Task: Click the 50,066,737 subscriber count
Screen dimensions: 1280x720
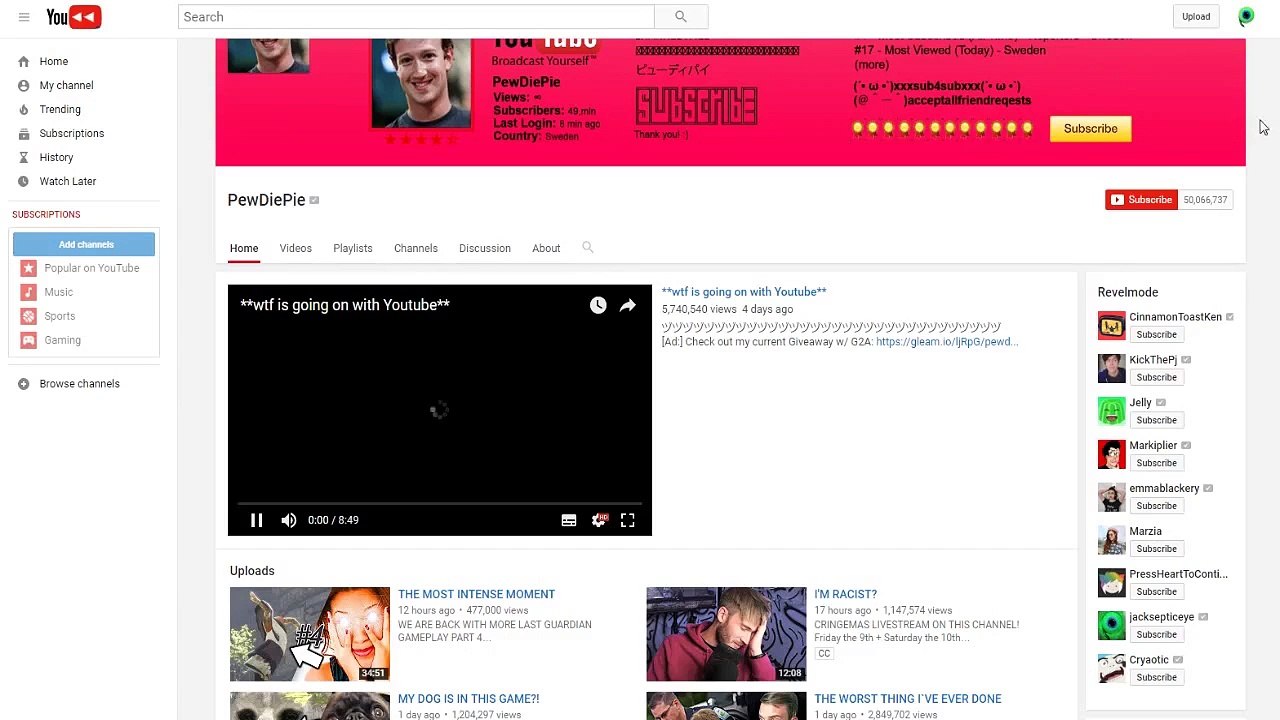Action: [x=1205, y=200]
